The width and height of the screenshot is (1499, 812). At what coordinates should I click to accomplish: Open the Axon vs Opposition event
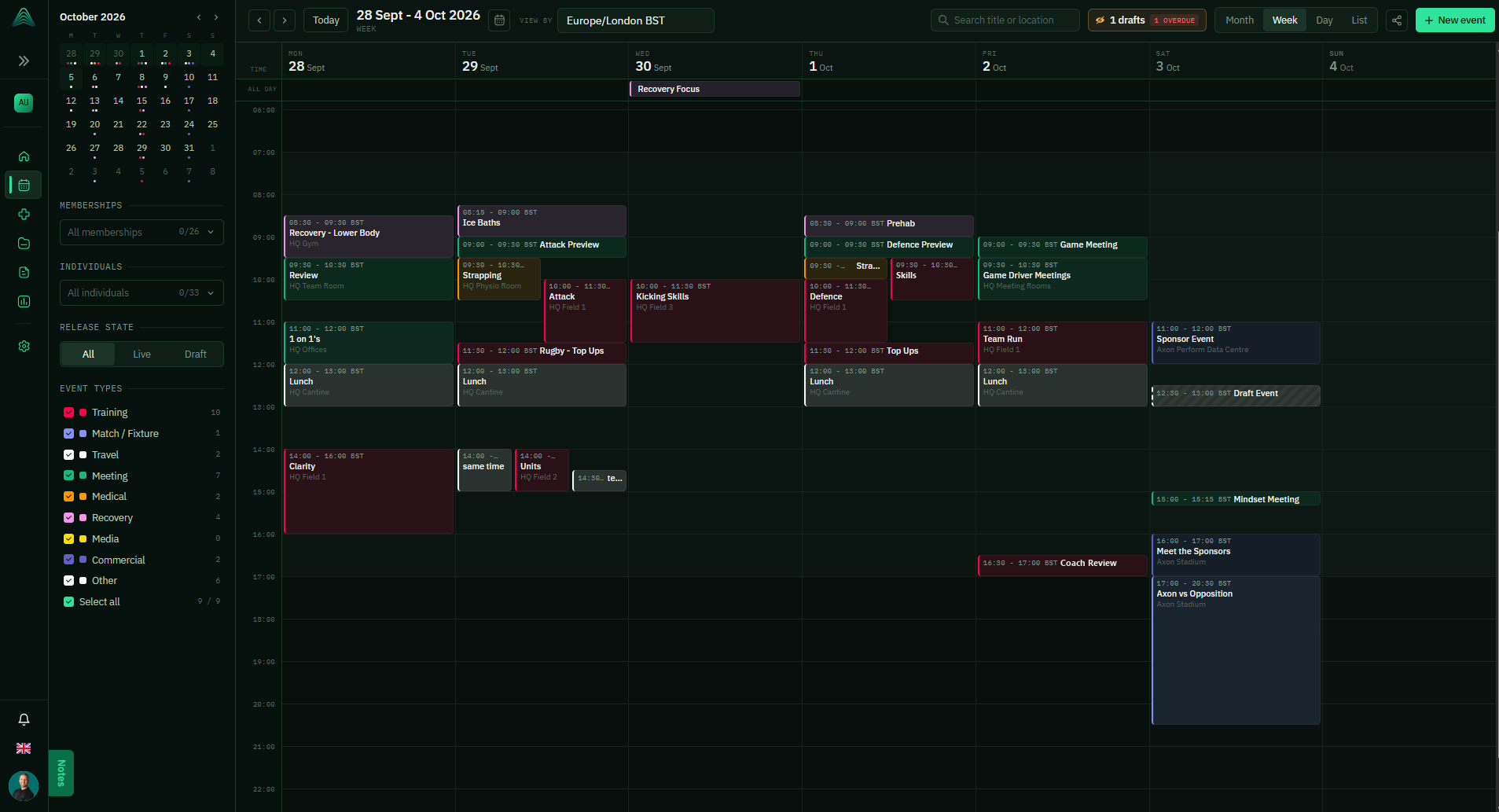tap(1236, 650)
